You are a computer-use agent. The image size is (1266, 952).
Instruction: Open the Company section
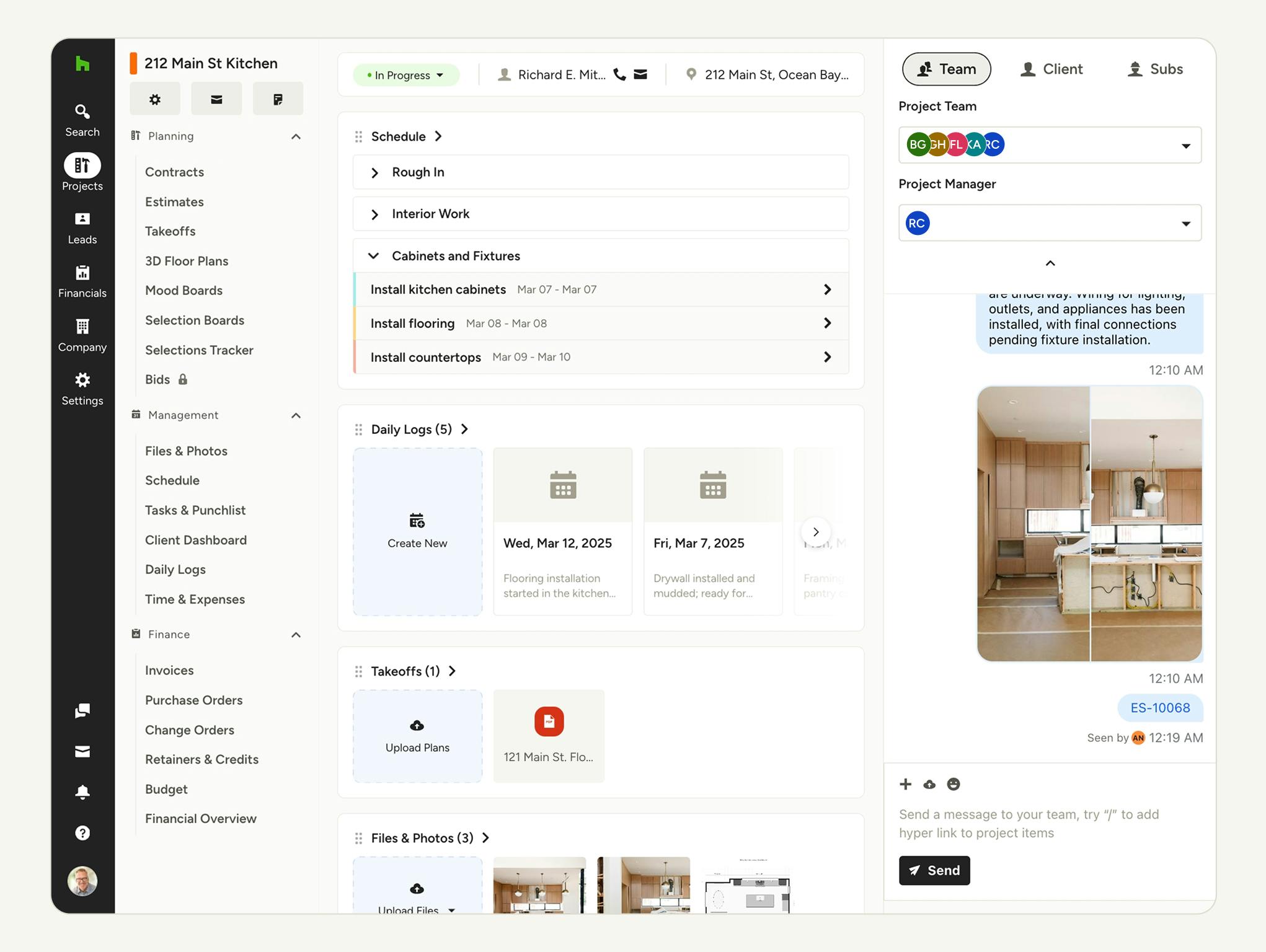click(x=82, y=335)
